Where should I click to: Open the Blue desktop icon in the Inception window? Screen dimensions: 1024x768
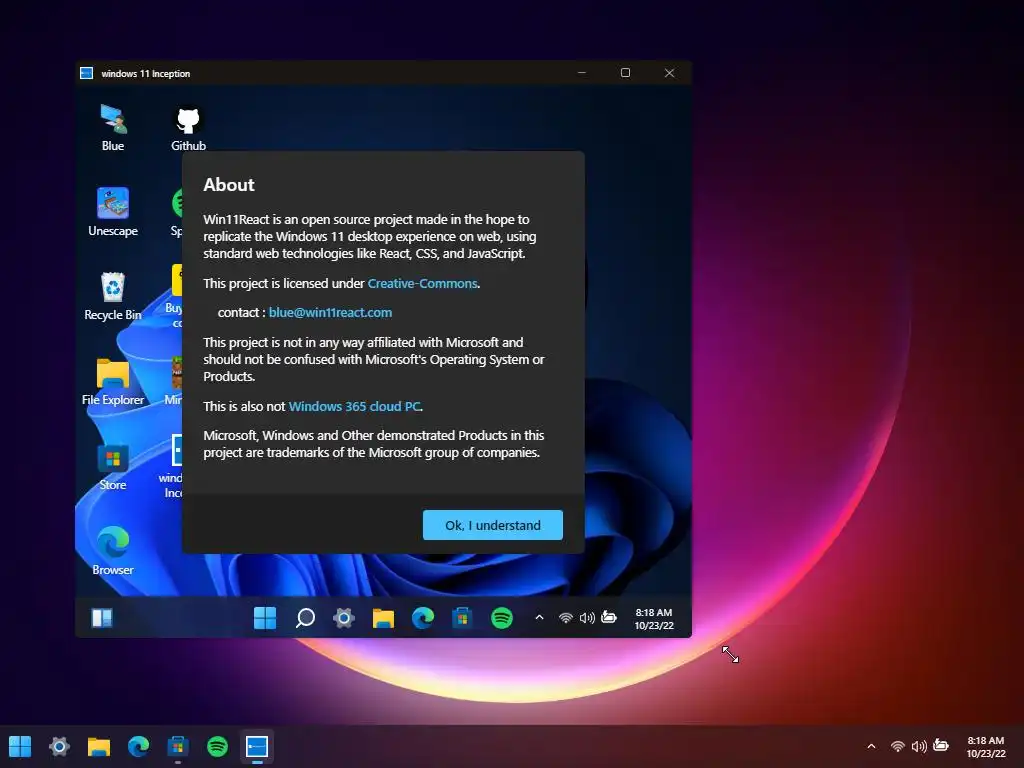pos(113,127)
